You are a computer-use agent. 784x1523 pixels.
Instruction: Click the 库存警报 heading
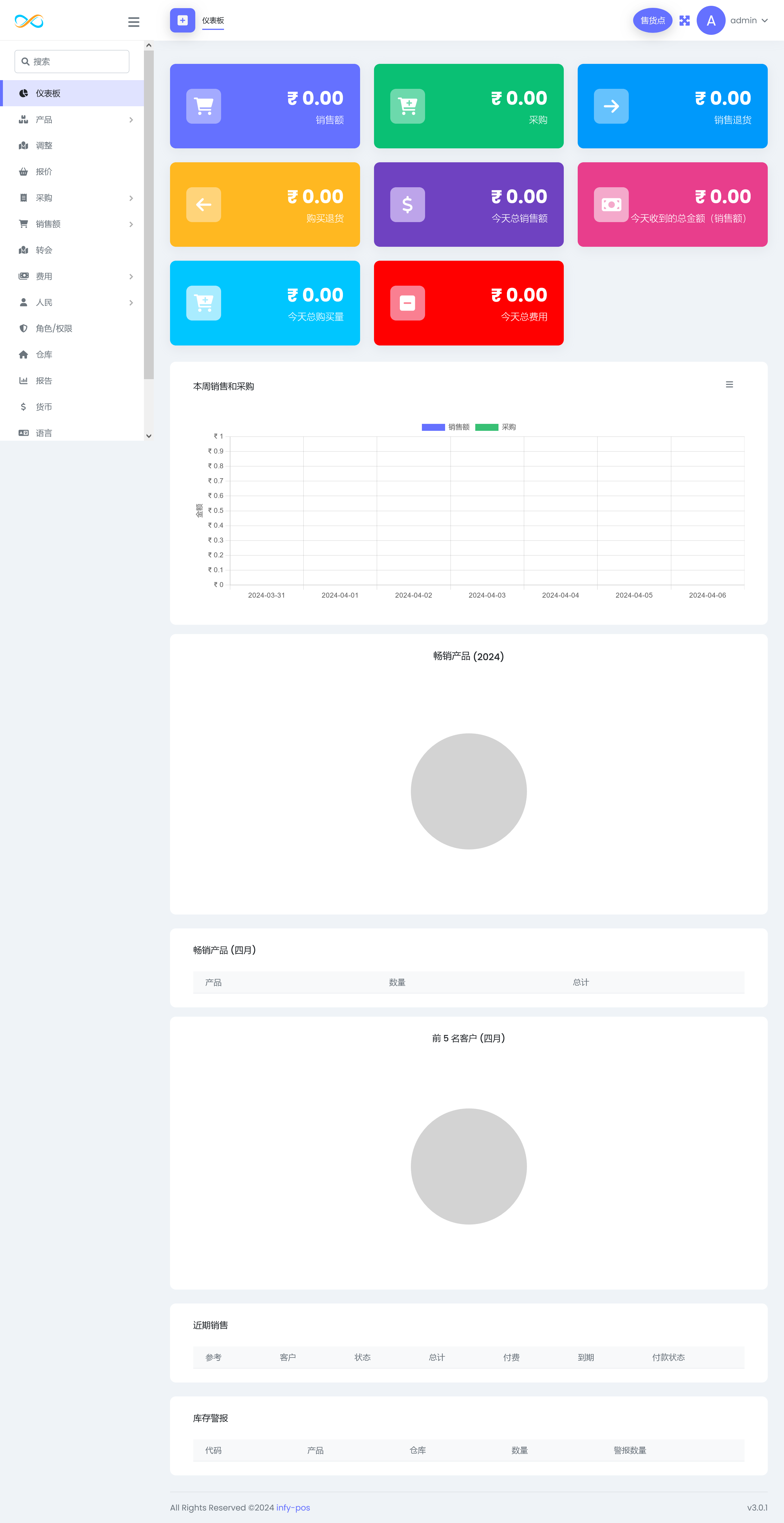click(210, 1418)
